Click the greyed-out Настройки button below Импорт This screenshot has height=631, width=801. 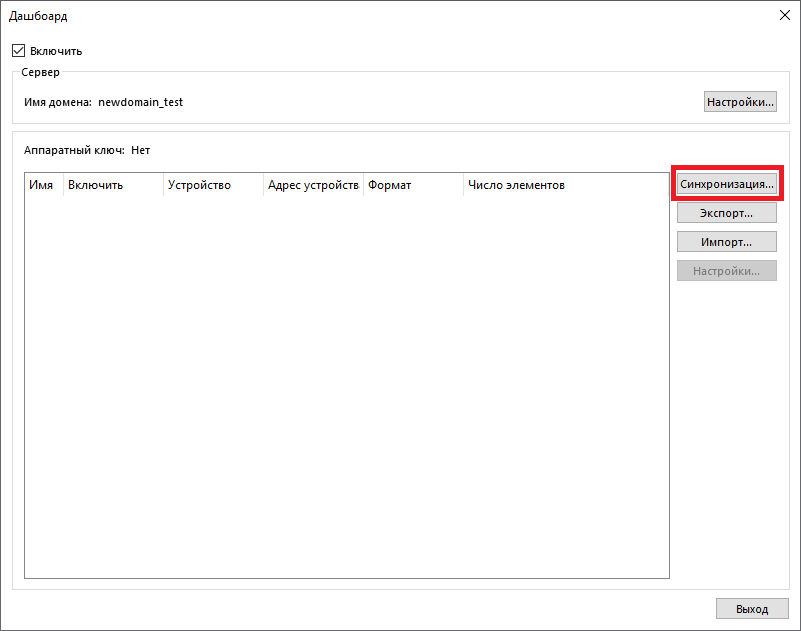point(726,271)
